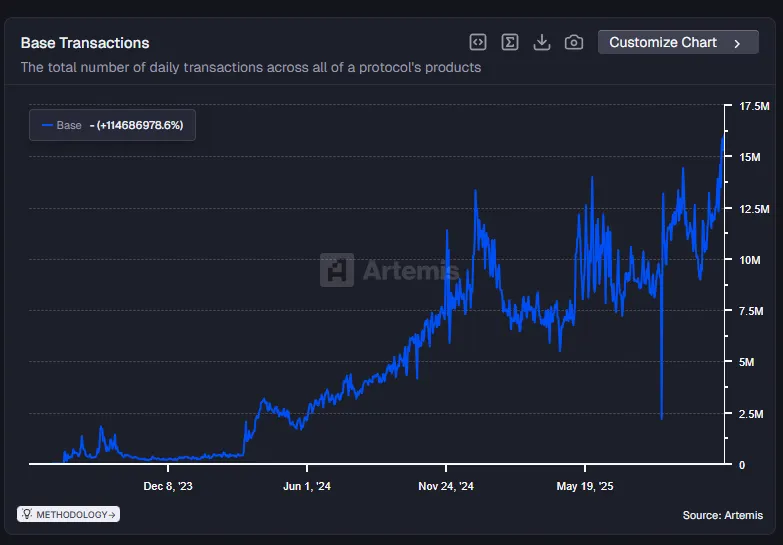Click the 10M y-axis label
Screen dimensions: 783x545
[749, 260]
